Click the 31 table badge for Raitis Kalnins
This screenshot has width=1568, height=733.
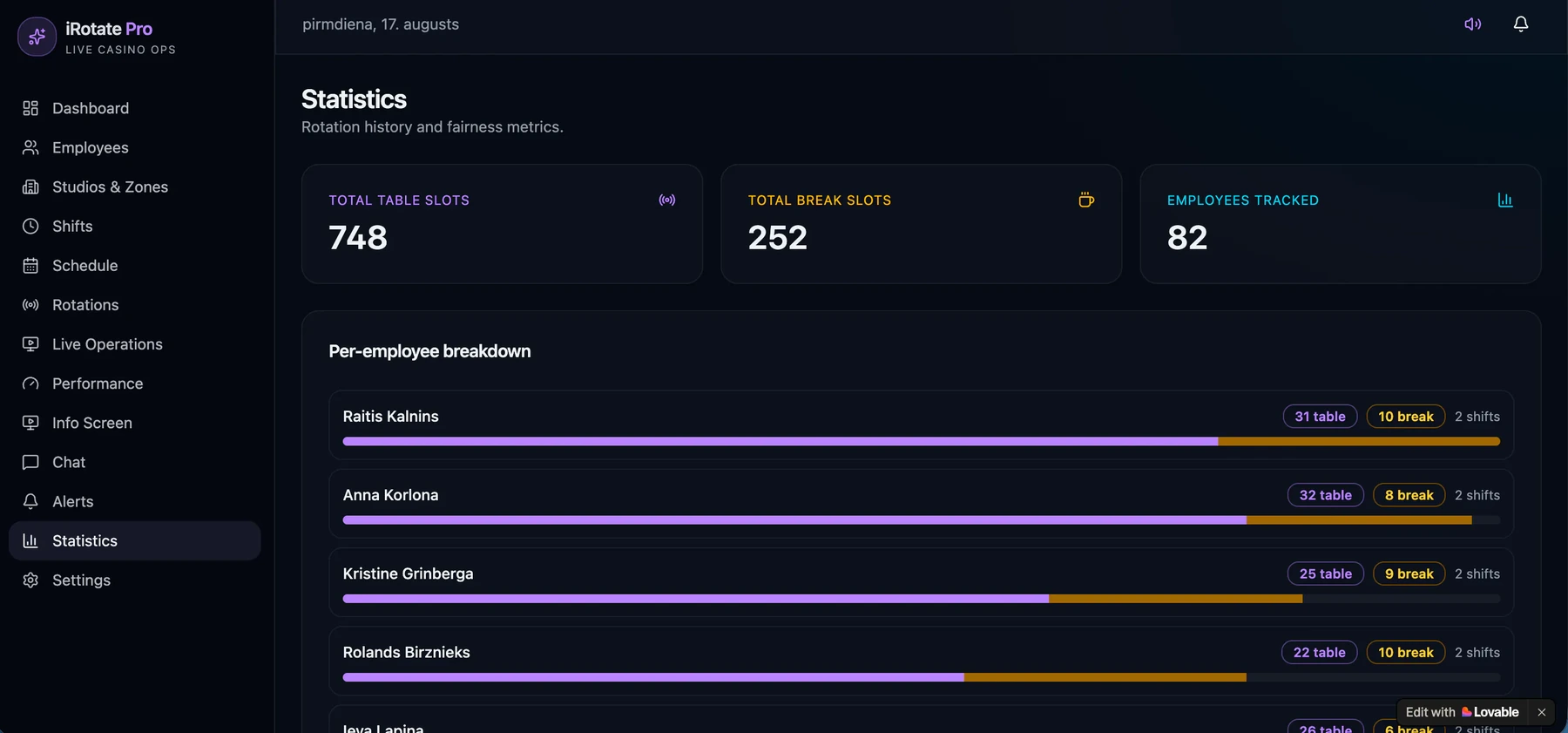(1320, 417)
